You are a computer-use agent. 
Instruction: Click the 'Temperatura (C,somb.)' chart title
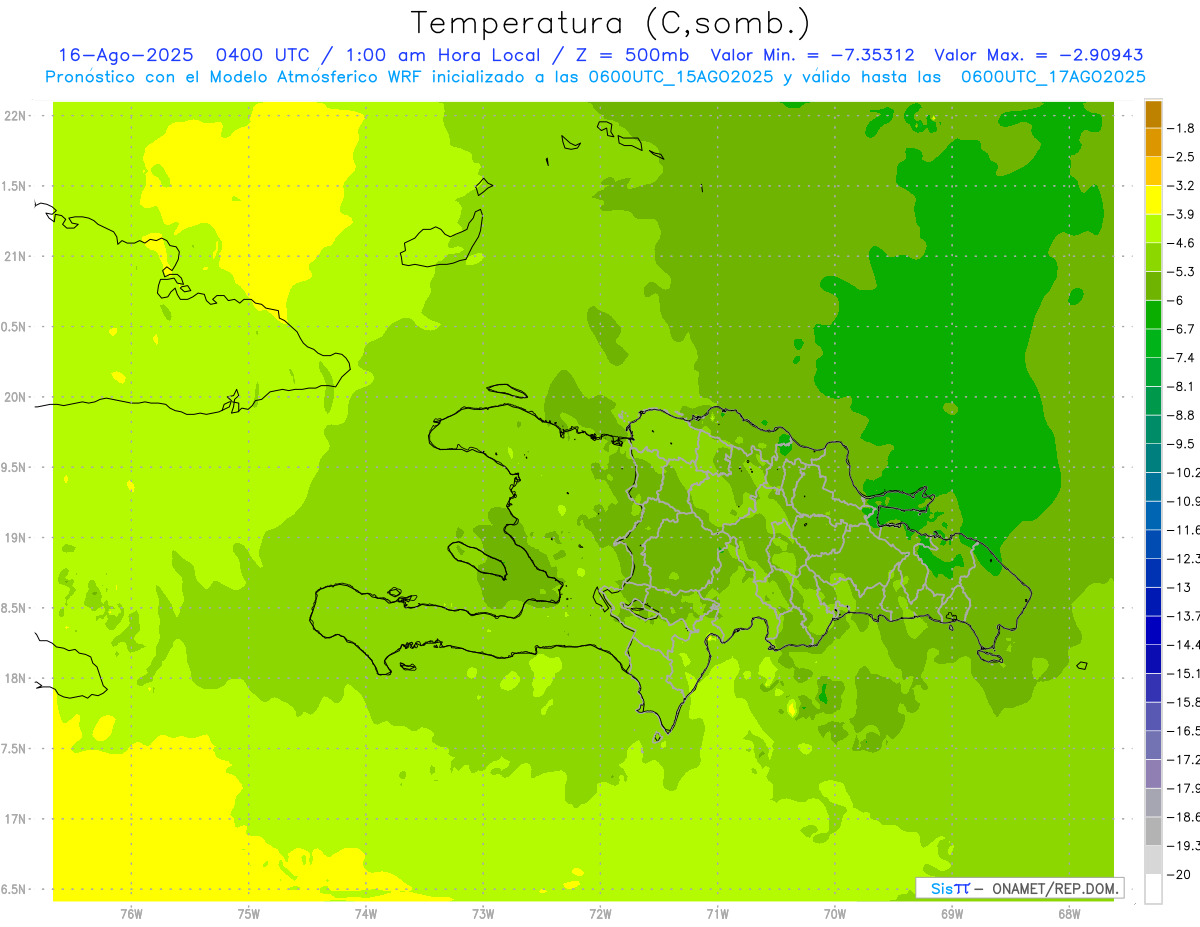coord(609,23)
